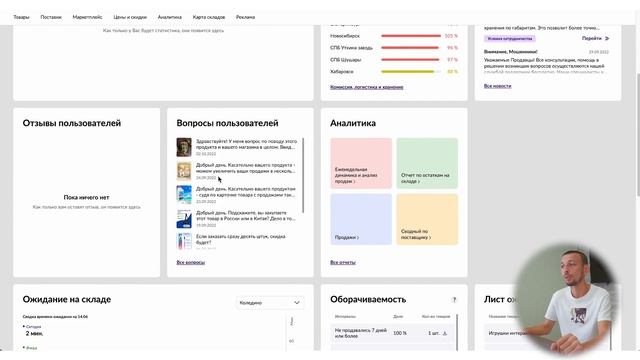This screenshot has width=640, height=360.
Task: Open the Реклама menu
Action: (x=245, y=17)
